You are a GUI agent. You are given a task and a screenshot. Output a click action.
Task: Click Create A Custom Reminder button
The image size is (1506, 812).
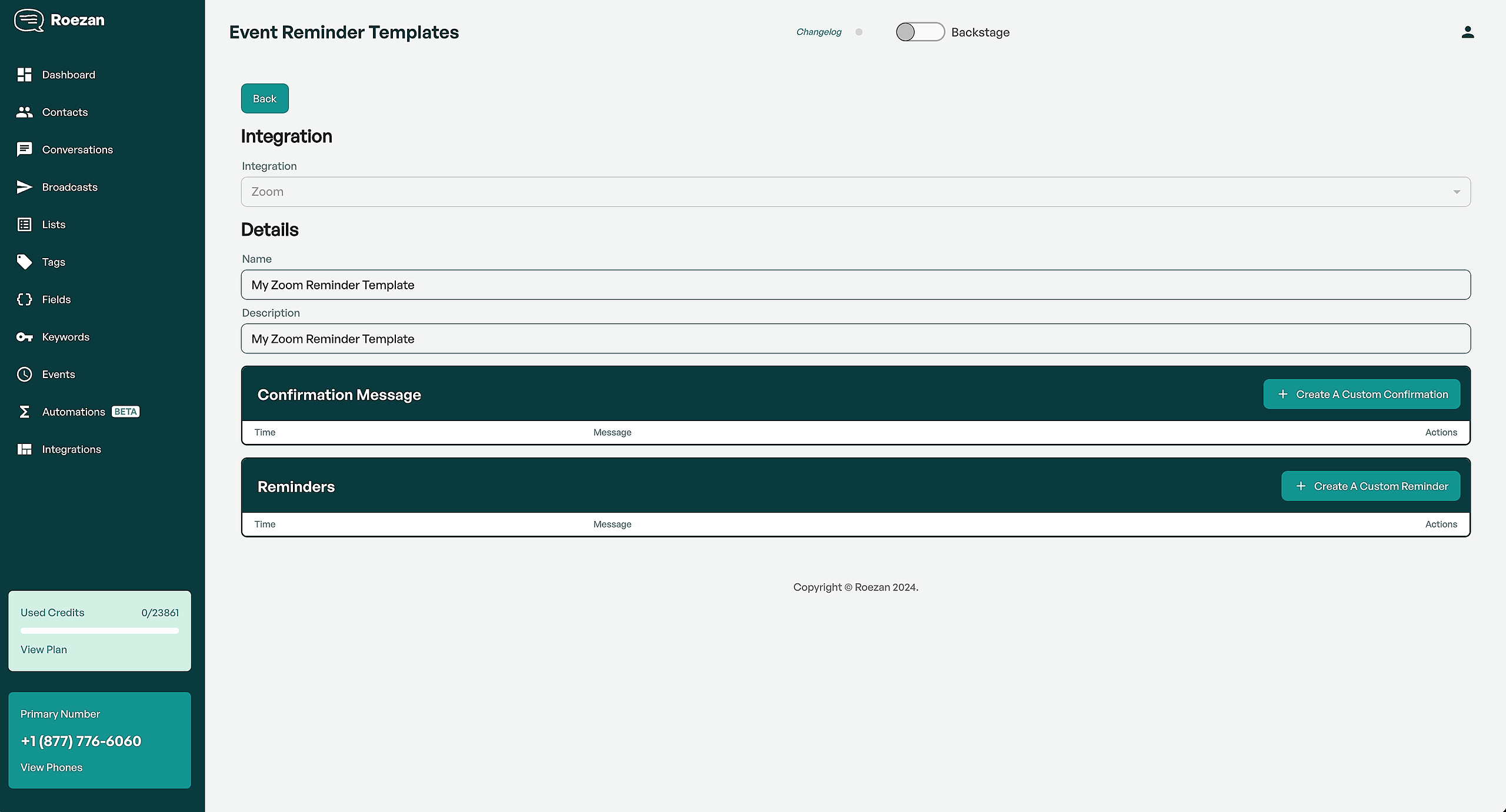(x=1370, y=486)
